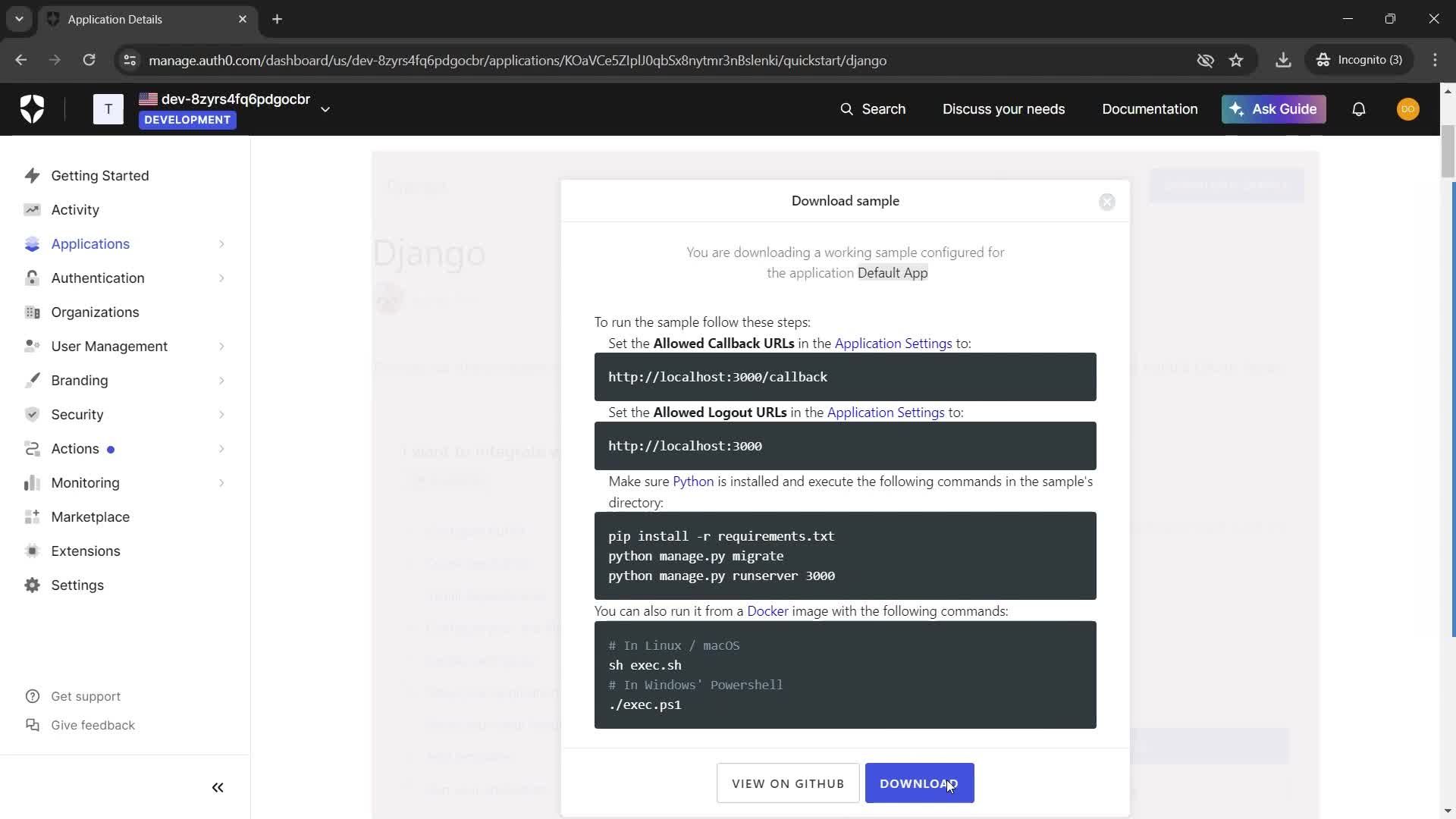Image resolution: width=1456 pixels, height=819 pixels.
Task: Click the Applications layers icon
Action: (x=32, y=244)
